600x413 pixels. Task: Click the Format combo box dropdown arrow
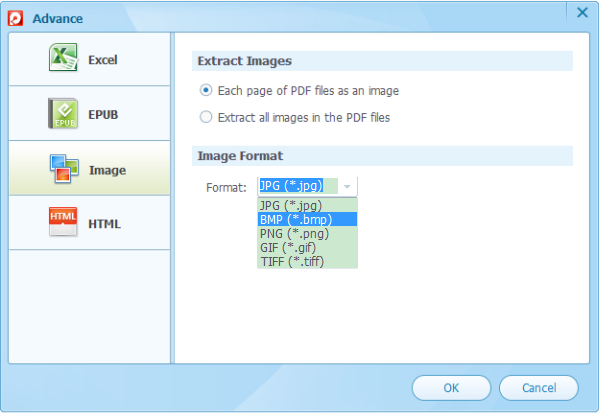[x=347, y=186]
